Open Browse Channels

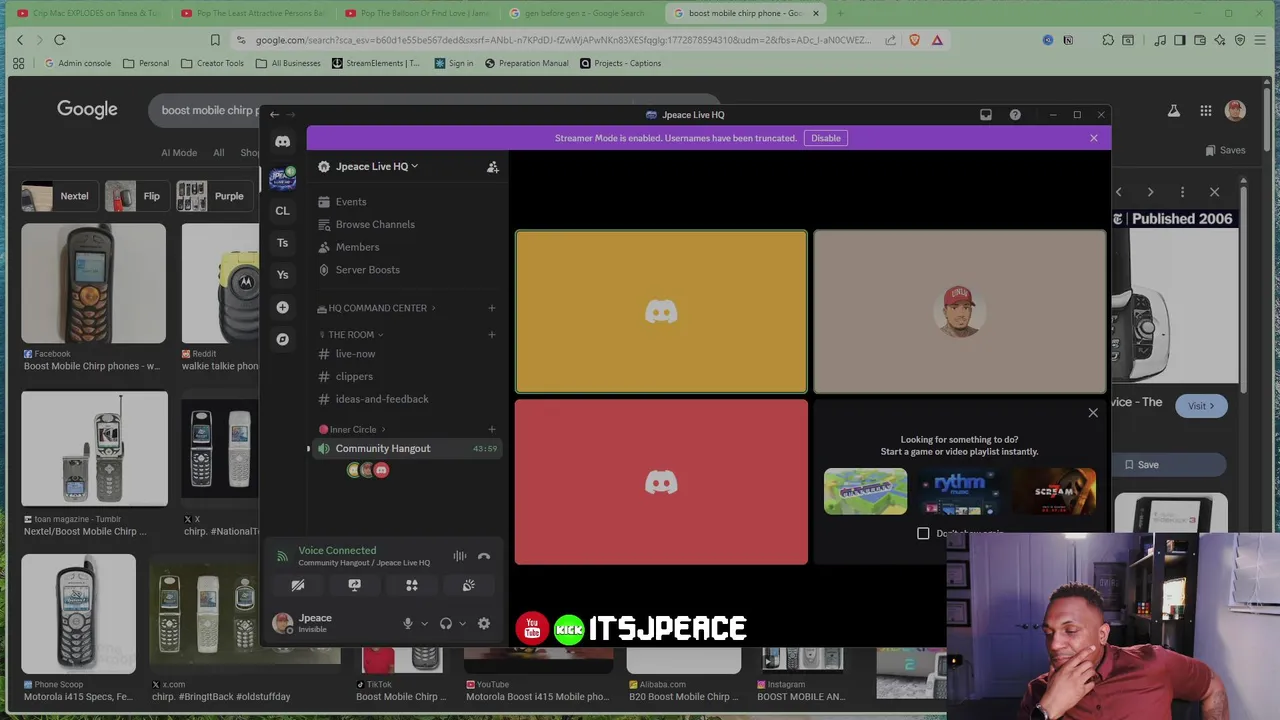[x=405, y=225]
